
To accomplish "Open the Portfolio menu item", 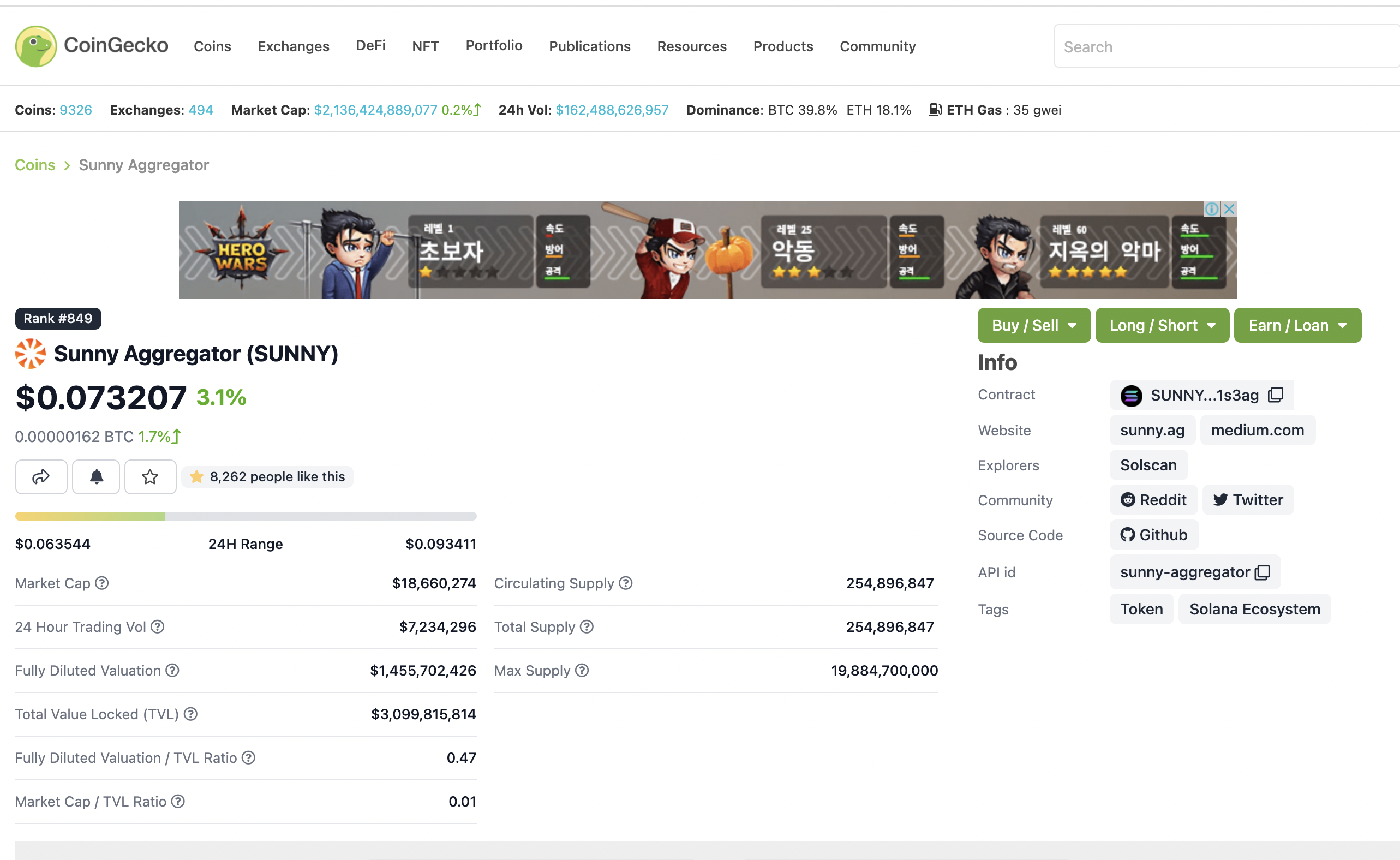I will (x=494, y=45).
